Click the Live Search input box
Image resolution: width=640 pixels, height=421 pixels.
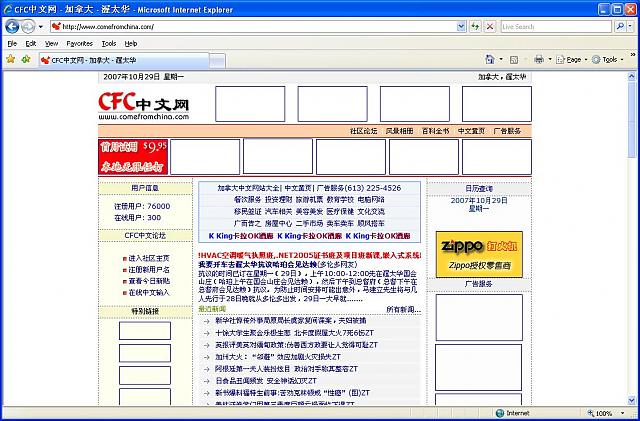click(556, 27)
